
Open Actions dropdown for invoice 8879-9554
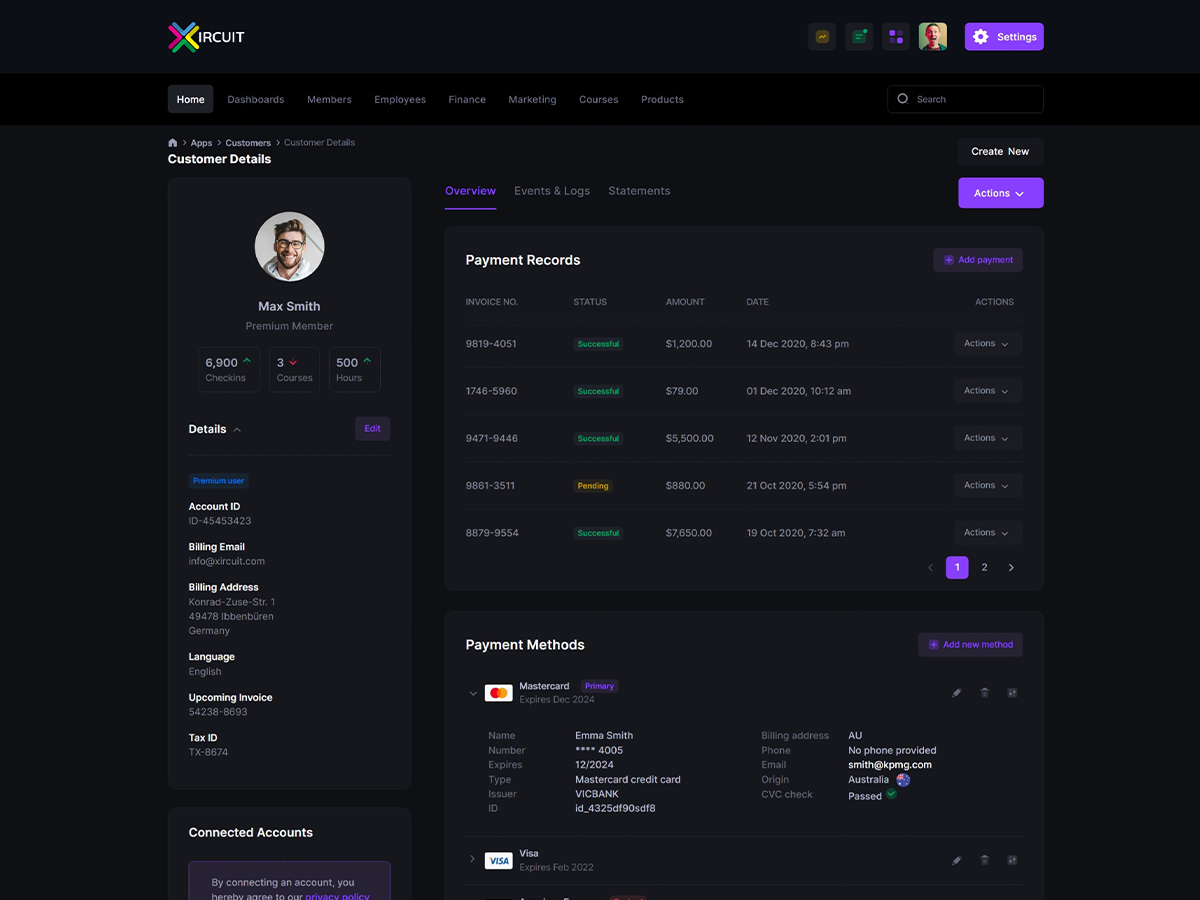pyautogui.click(x=987, y=533)
